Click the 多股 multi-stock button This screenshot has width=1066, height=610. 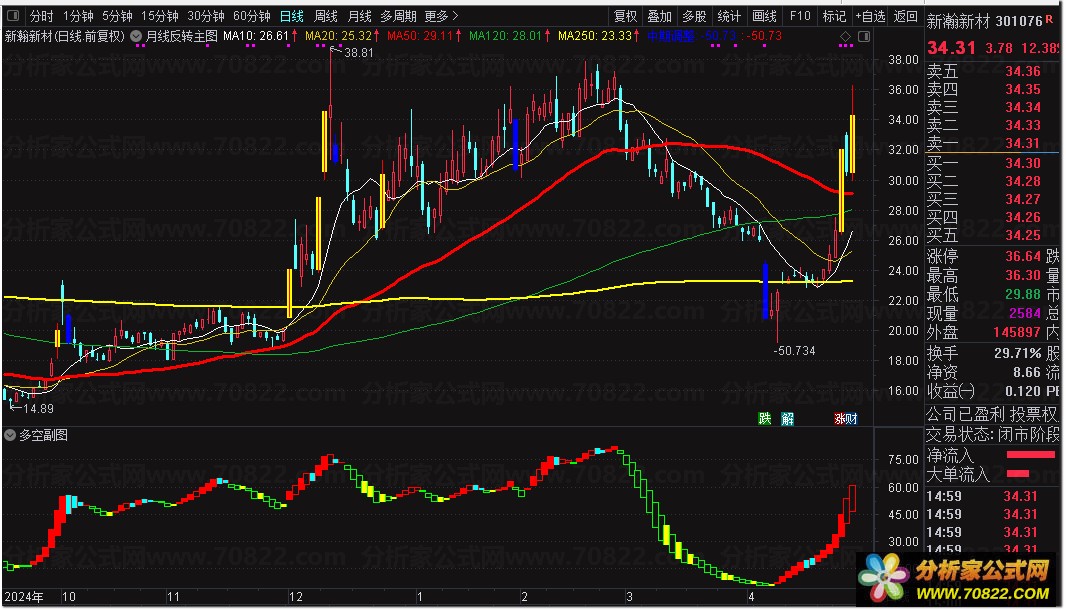coord(694,16)
